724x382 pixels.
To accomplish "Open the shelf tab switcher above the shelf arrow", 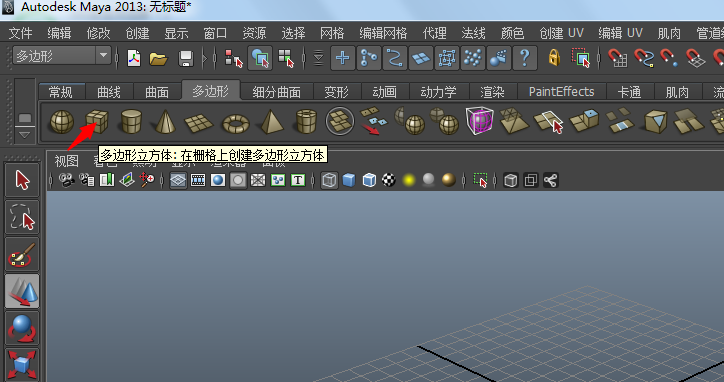I will click(x=24, y=118).
